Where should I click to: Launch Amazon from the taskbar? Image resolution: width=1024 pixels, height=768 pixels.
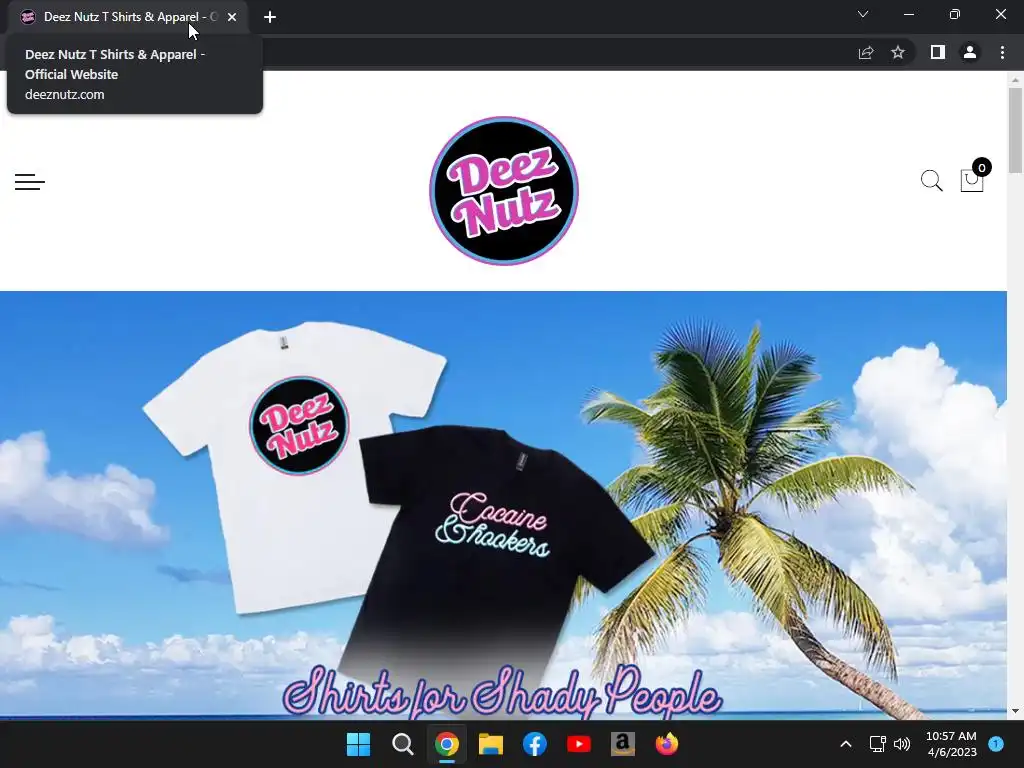(x=622, y=744)
